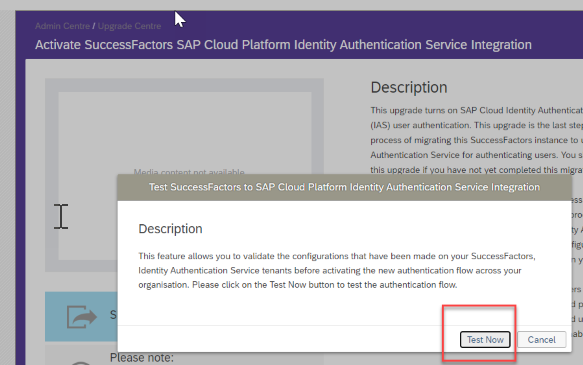Screen dimensions: 583x365
Task: Click the paragraph starting "This upgrade turns on"
Action: [476, 140]
